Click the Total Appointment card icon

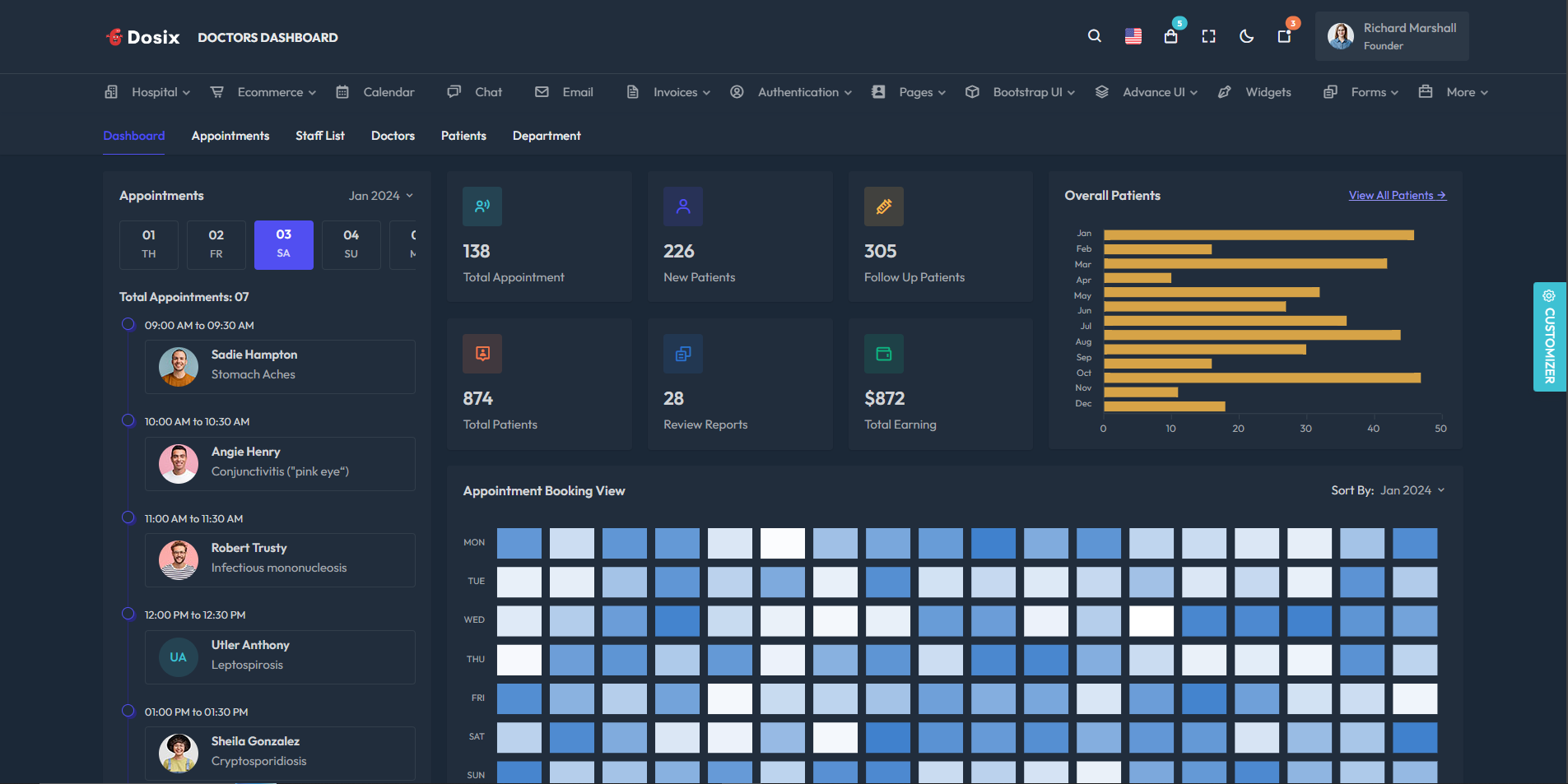coord(482,206)
